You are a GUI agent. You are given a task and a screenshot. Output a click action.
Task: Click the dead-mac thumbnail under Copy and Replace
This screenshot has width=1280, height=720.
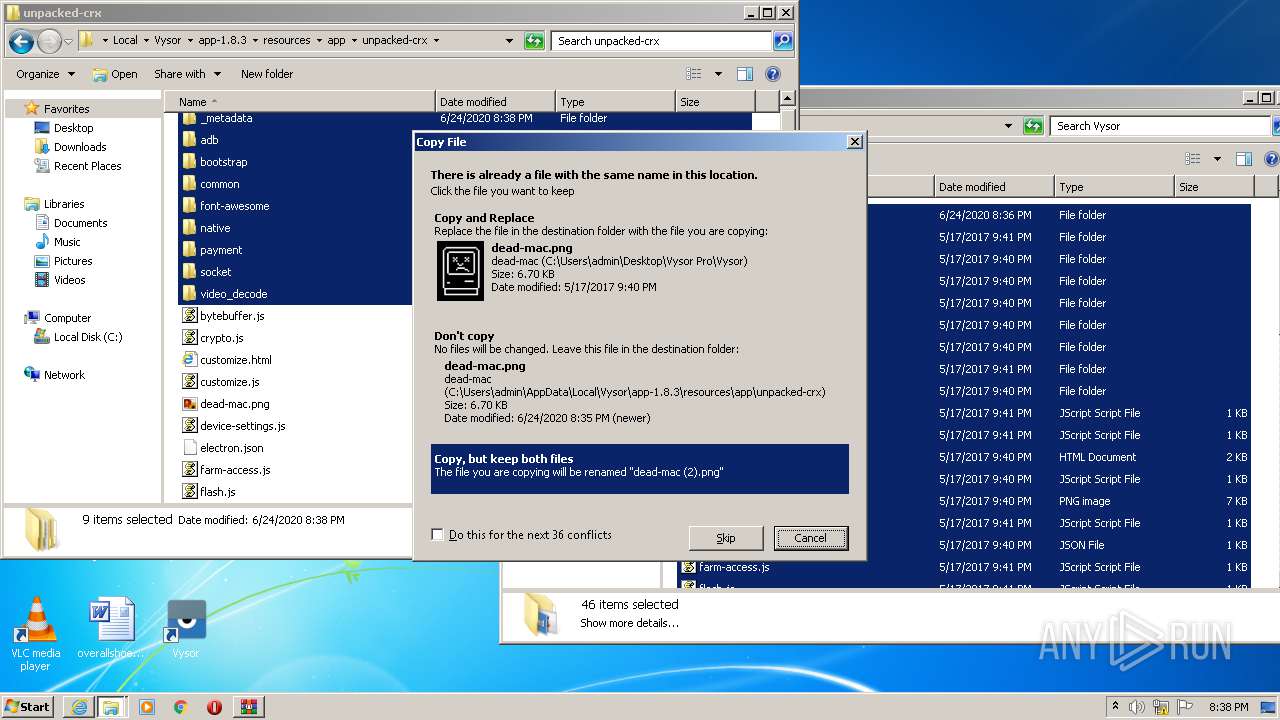point(460,270)
